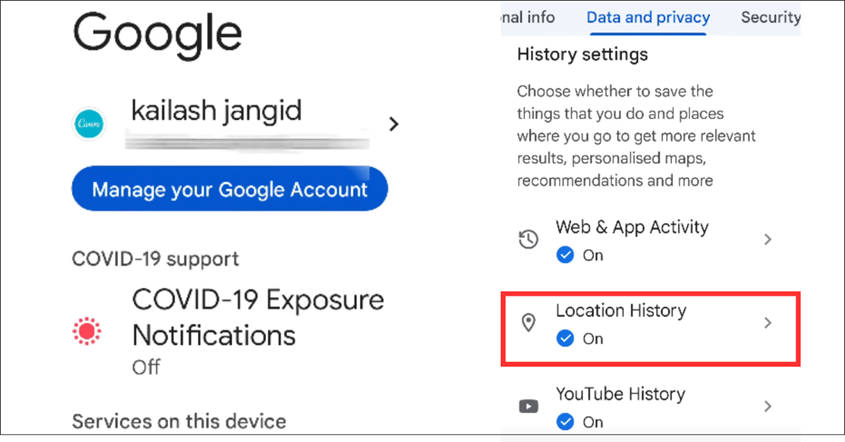
Task: Toggle the Web & App Activity On checkmark
Action: pos(565,255)
